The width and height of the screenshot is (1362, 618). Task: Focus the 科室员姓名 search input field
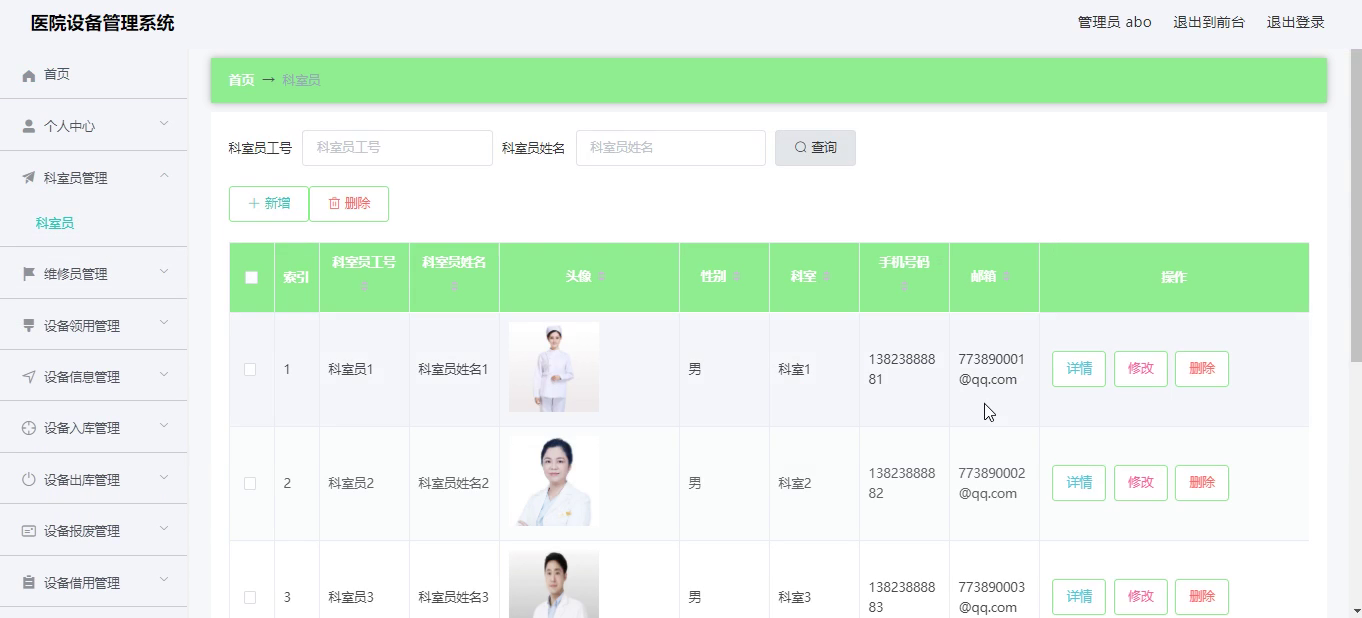click(671, 148)
